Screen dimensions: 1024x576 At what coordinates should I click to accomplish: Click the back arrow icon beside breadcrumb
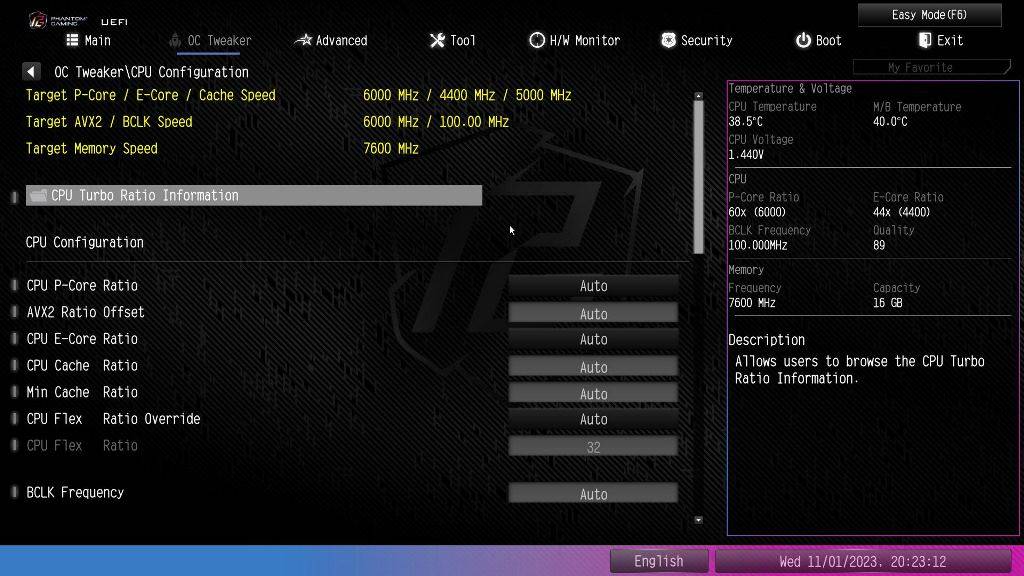point(32,72)
